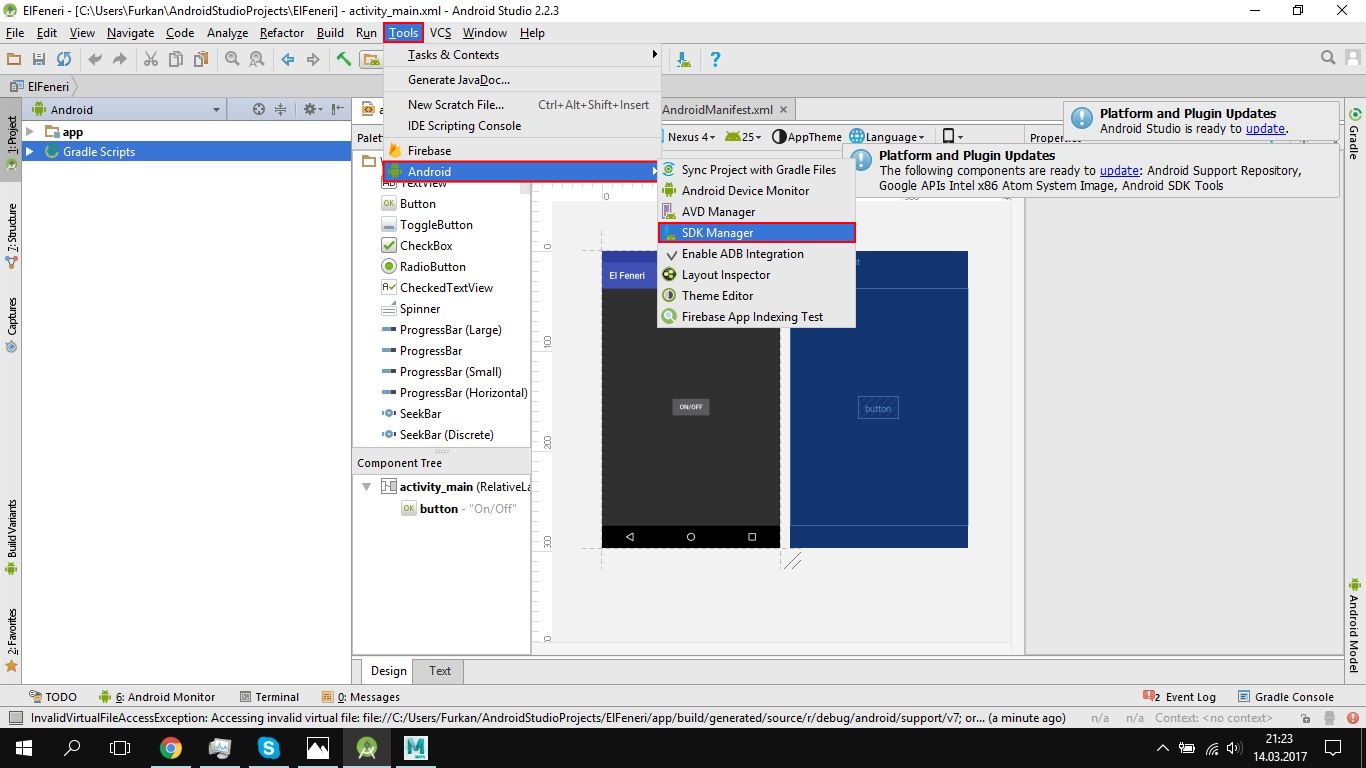Screen dimensions: 1366x768
Task: Click the Redo arrow icon
Action: tap(120, 59)
